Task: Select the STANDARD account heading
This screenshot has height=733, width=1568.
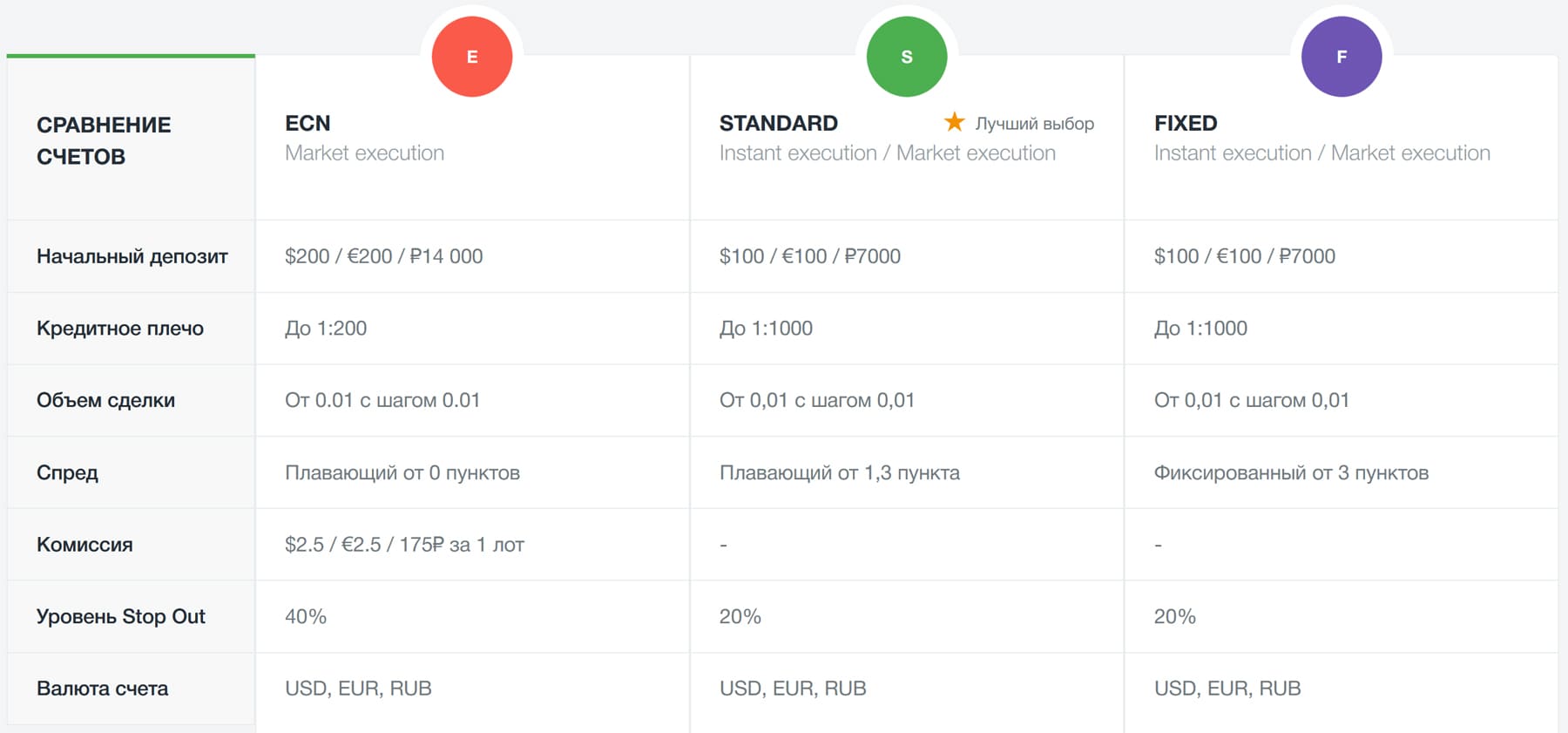Action: pyautogui.click(x=778, y=123)
